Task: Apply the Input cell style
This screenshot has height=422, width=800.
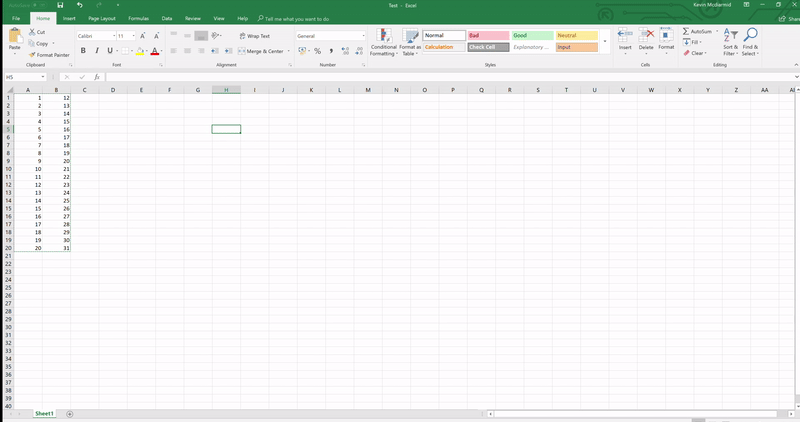Action: pyautogui.click(x=577, y=47)
